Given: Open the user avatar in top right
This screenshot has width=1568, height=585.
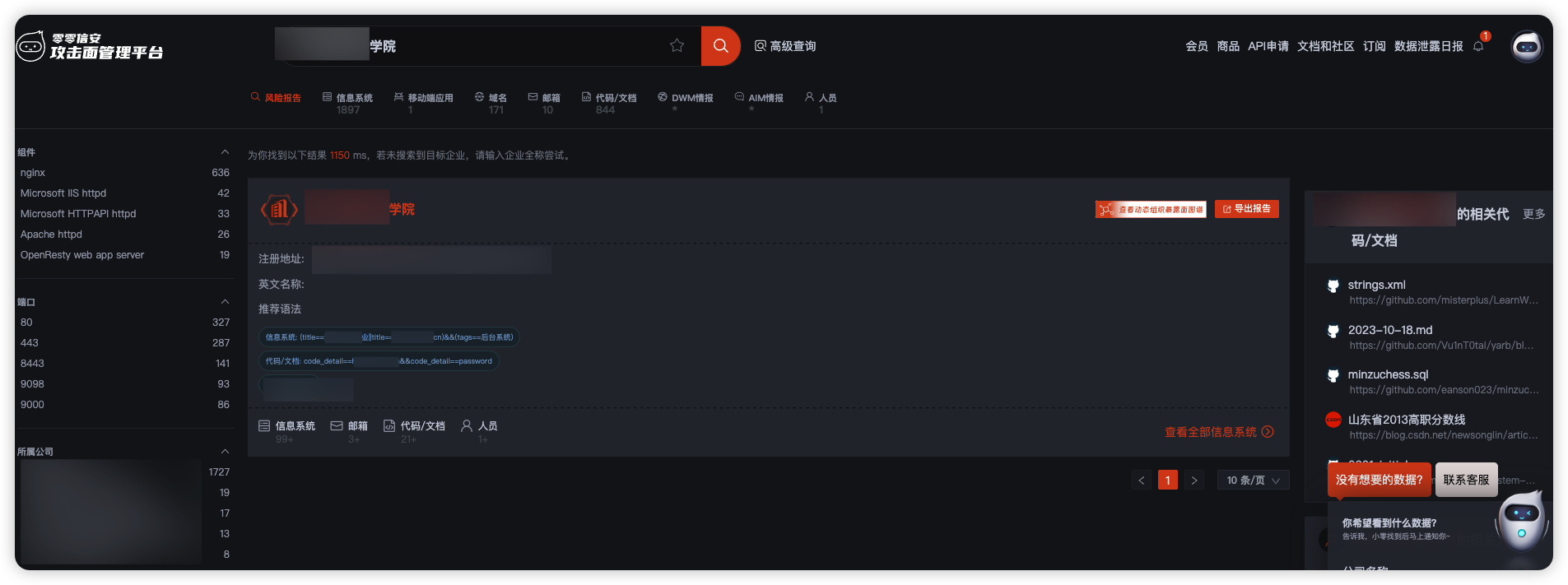Looking at the screenshot, I should pos(1527,47).
